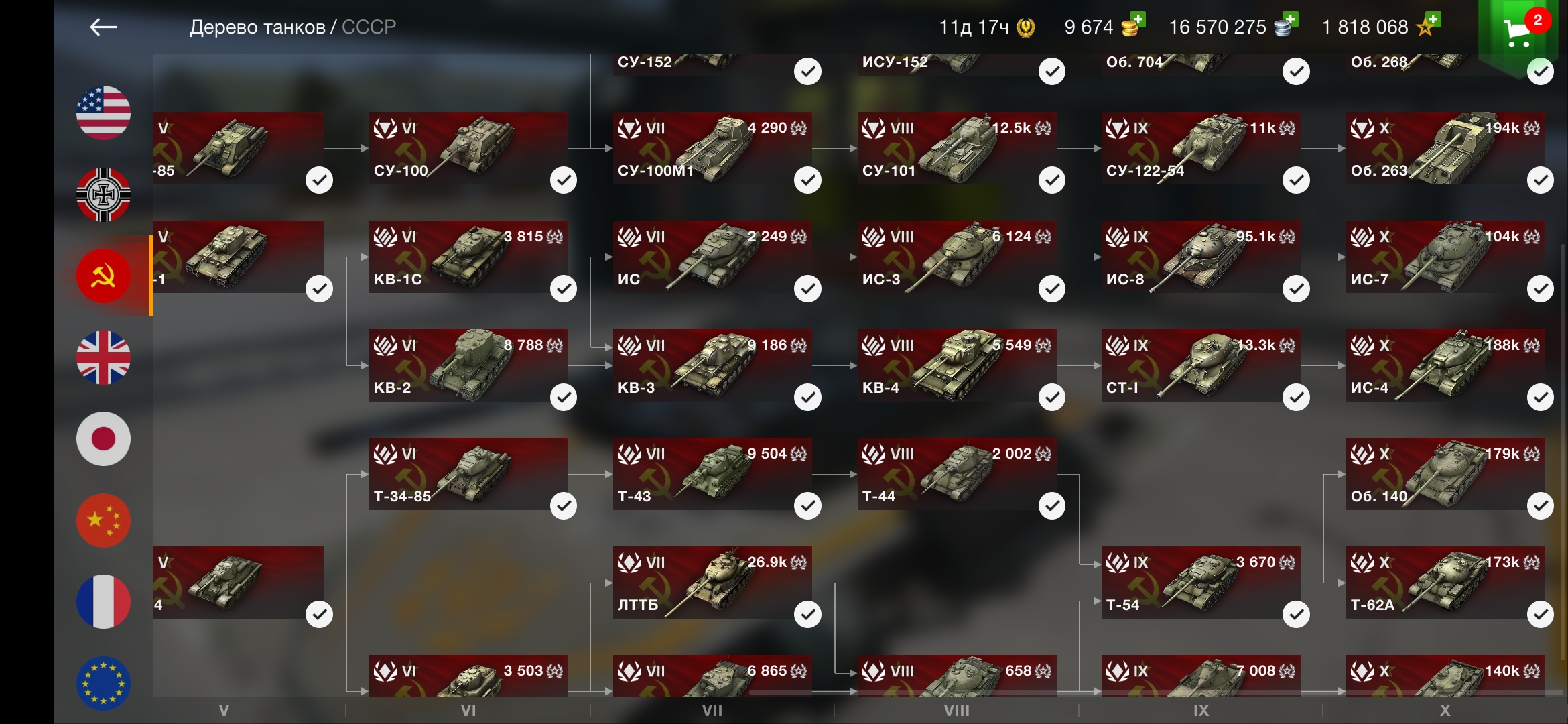Open the Дерево танков breadcrumb
The width and height of the screenshot is (1568, 724).
[257, 27]
